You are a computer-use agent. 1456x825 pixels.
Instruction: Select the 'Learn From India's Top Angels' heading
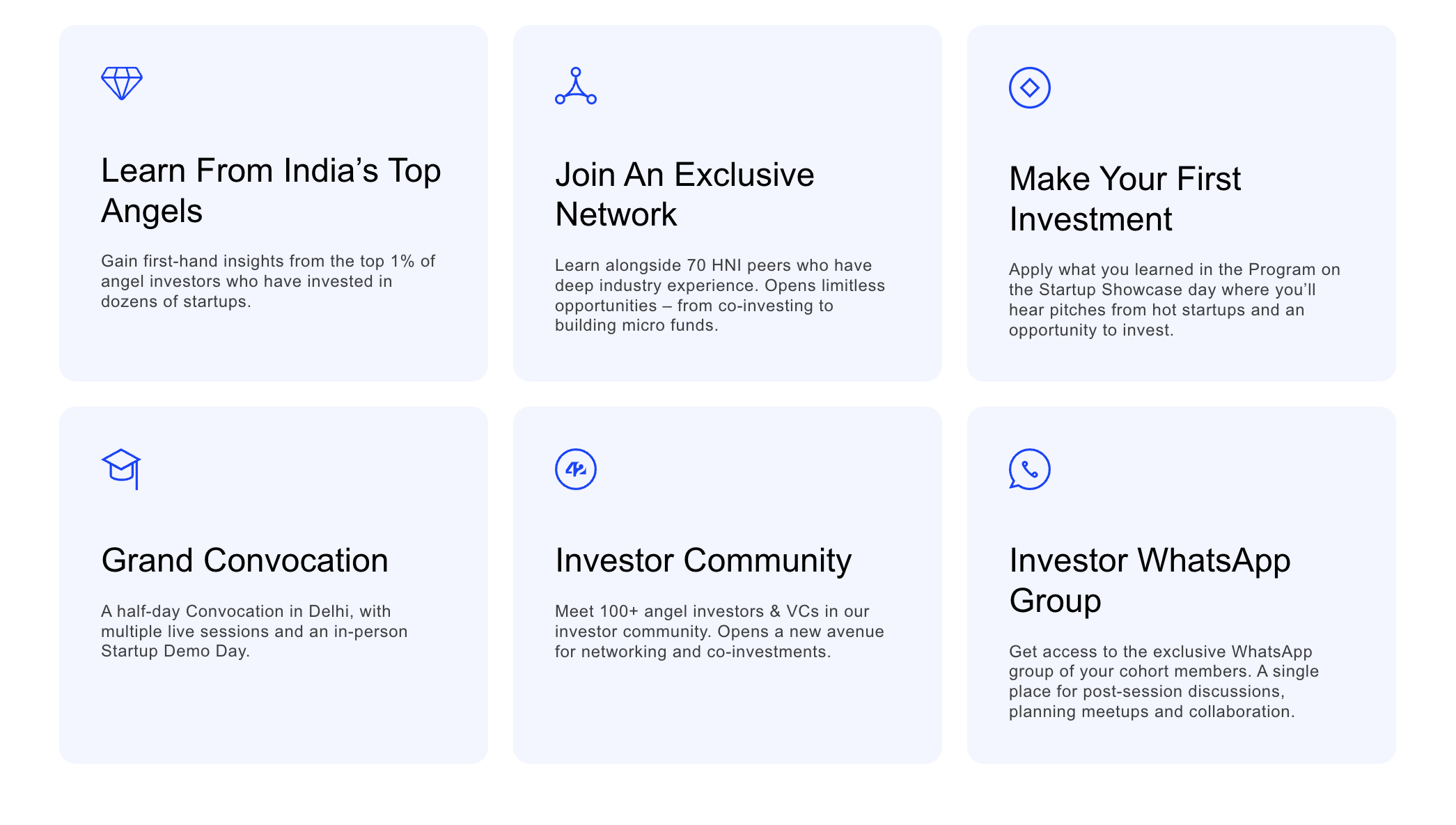[x=271, y=191]
